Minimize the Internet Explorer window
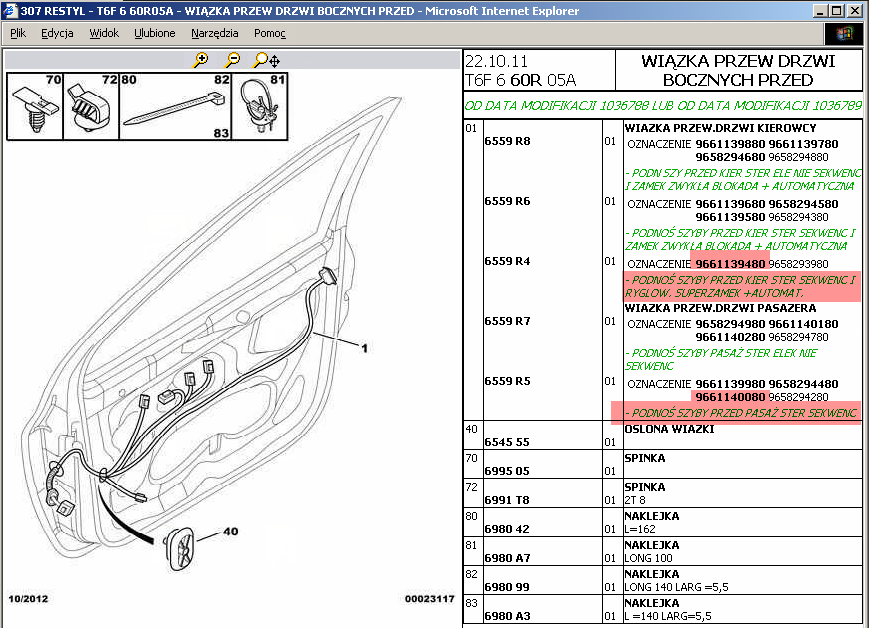Viewport: 869px width, 628px height. 821,11
